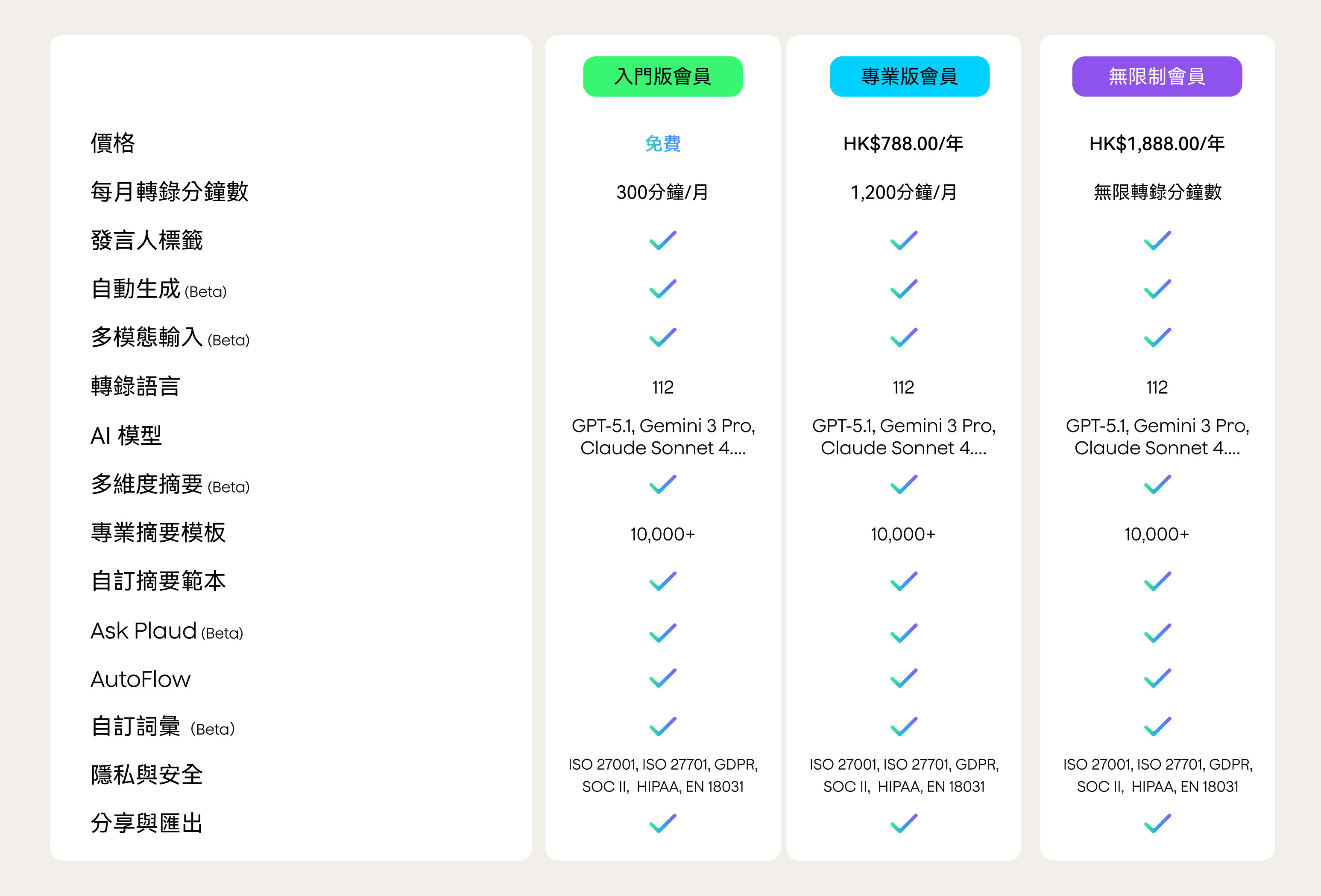Click the green 入門版會員 plan button
This screenshot has width=1321, height=896.
[662, 76]
